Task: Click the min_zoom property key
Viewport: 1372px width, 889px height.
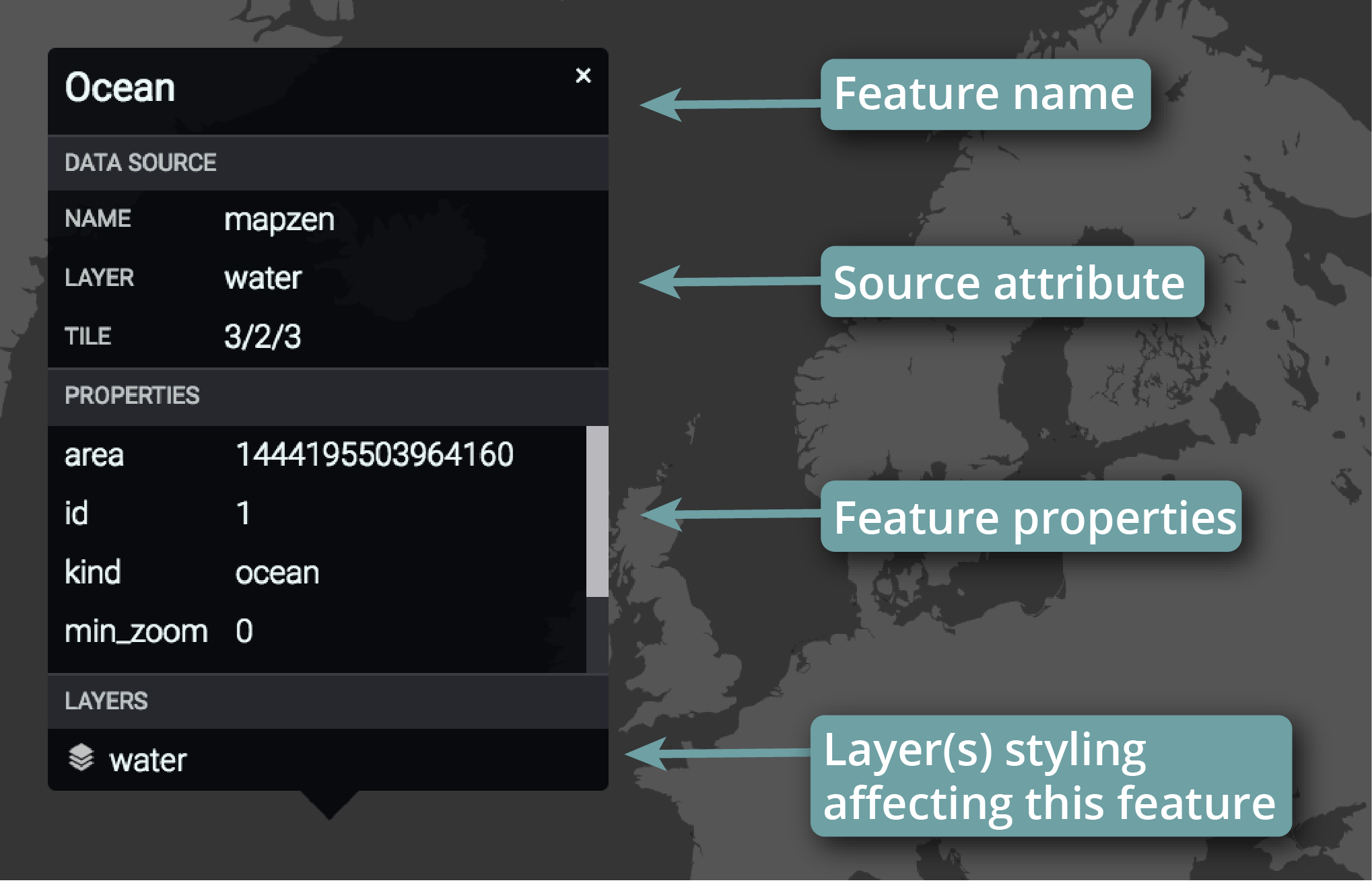Action: coord(136,632)
